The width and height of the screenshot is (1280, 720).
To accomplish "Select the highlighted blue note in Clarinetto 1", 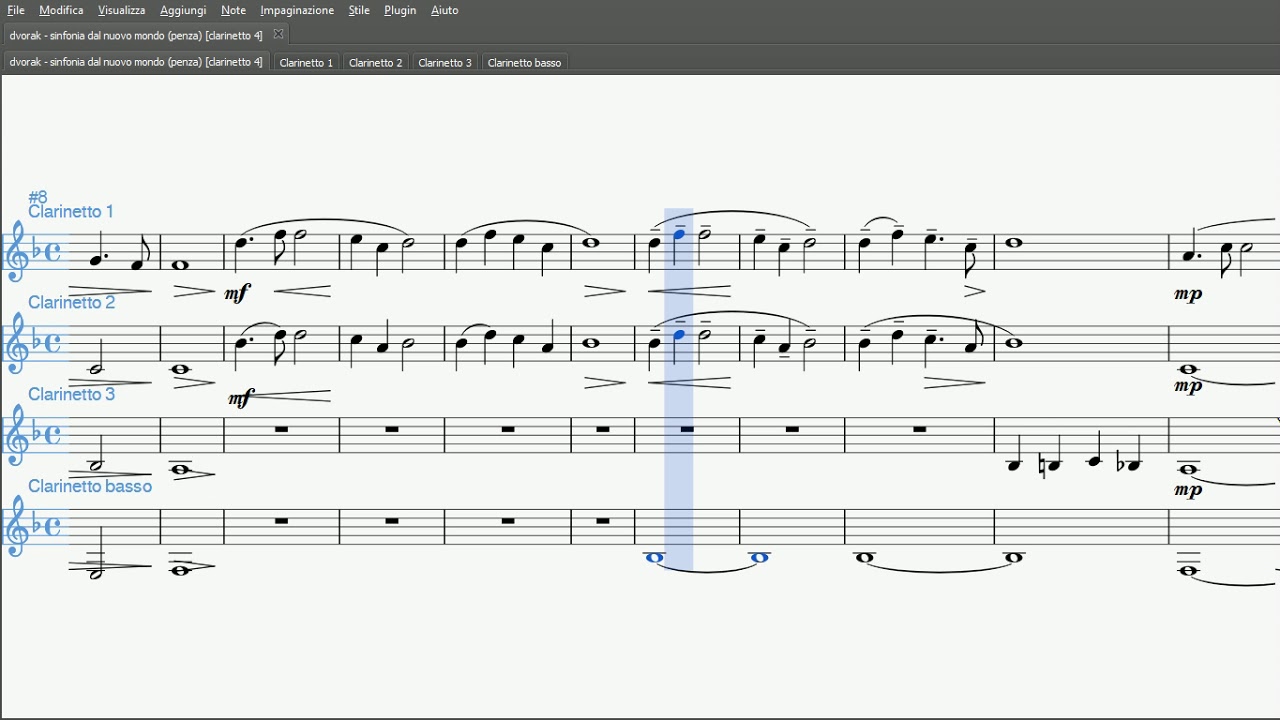I will (679, 235).
